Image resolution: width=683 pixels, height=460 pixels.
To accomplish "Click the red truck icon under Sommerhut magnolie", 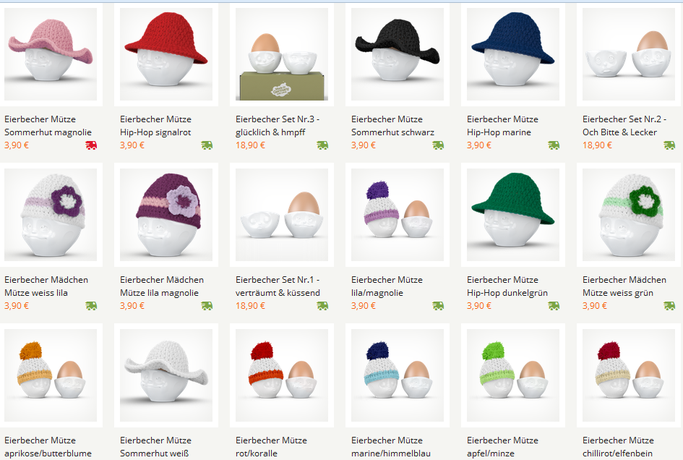I will 91,145.
